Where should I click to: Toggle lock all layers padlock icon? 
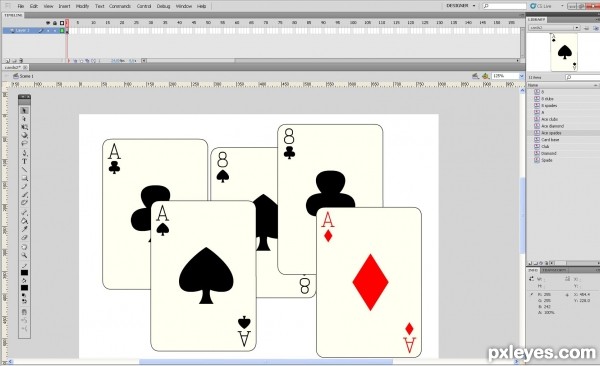click(x=55, y=23)
